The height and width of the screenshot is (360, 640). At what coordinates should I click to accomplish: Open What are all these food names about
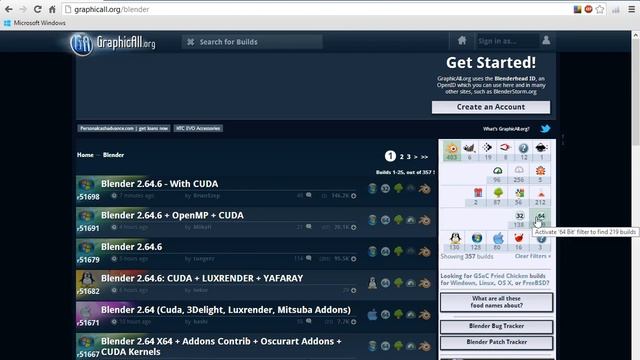(x=496, y=302)
